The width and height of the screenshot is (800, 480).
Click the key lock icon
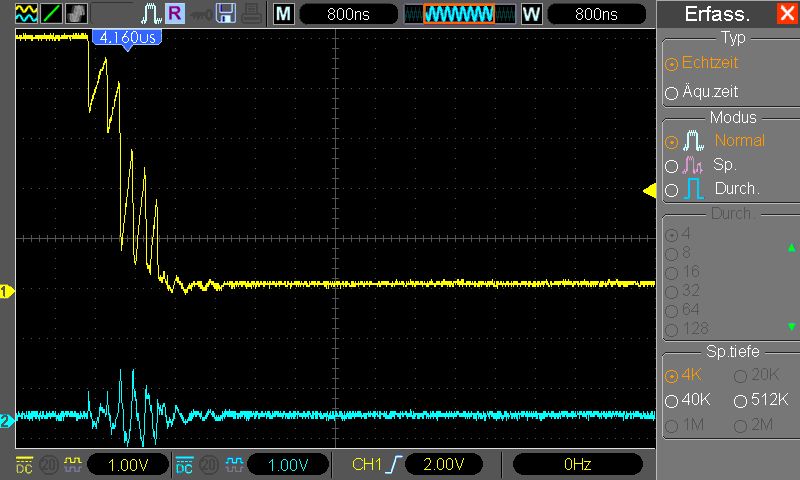(201, 15)
